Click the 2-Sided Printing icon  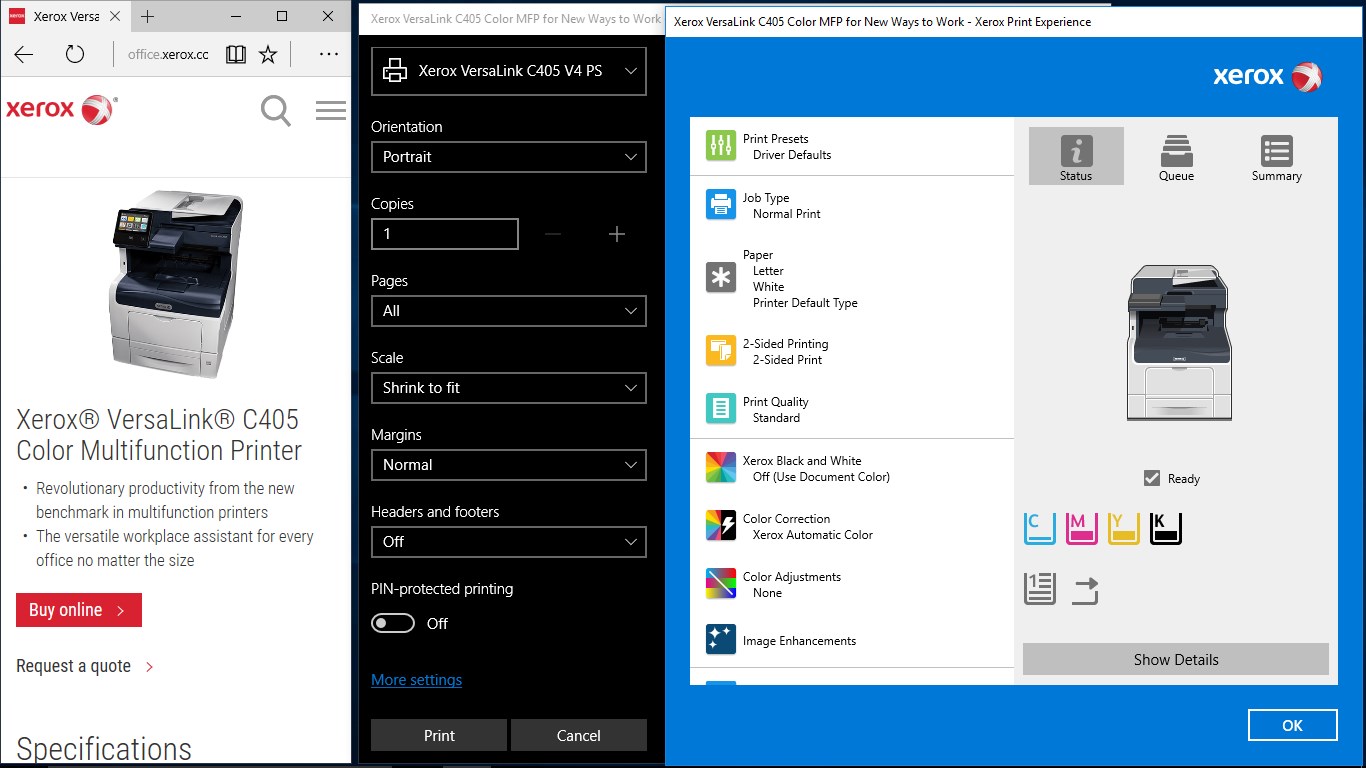[x=721, y=351]
